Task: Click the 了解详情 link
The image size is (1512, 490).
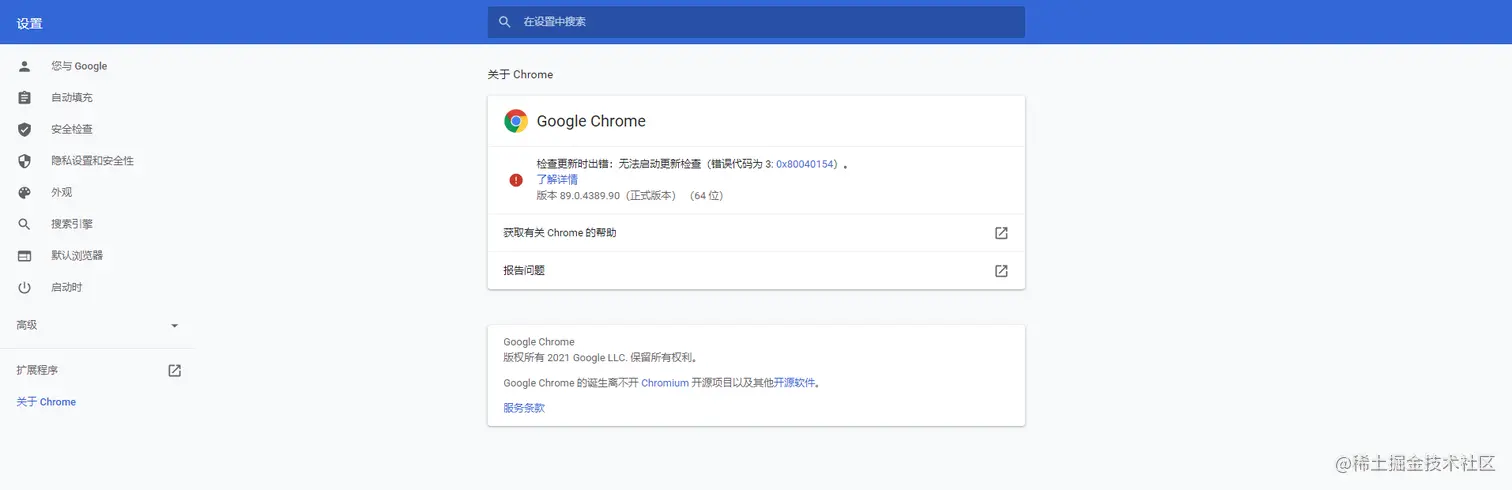Action: click(557, 180)
